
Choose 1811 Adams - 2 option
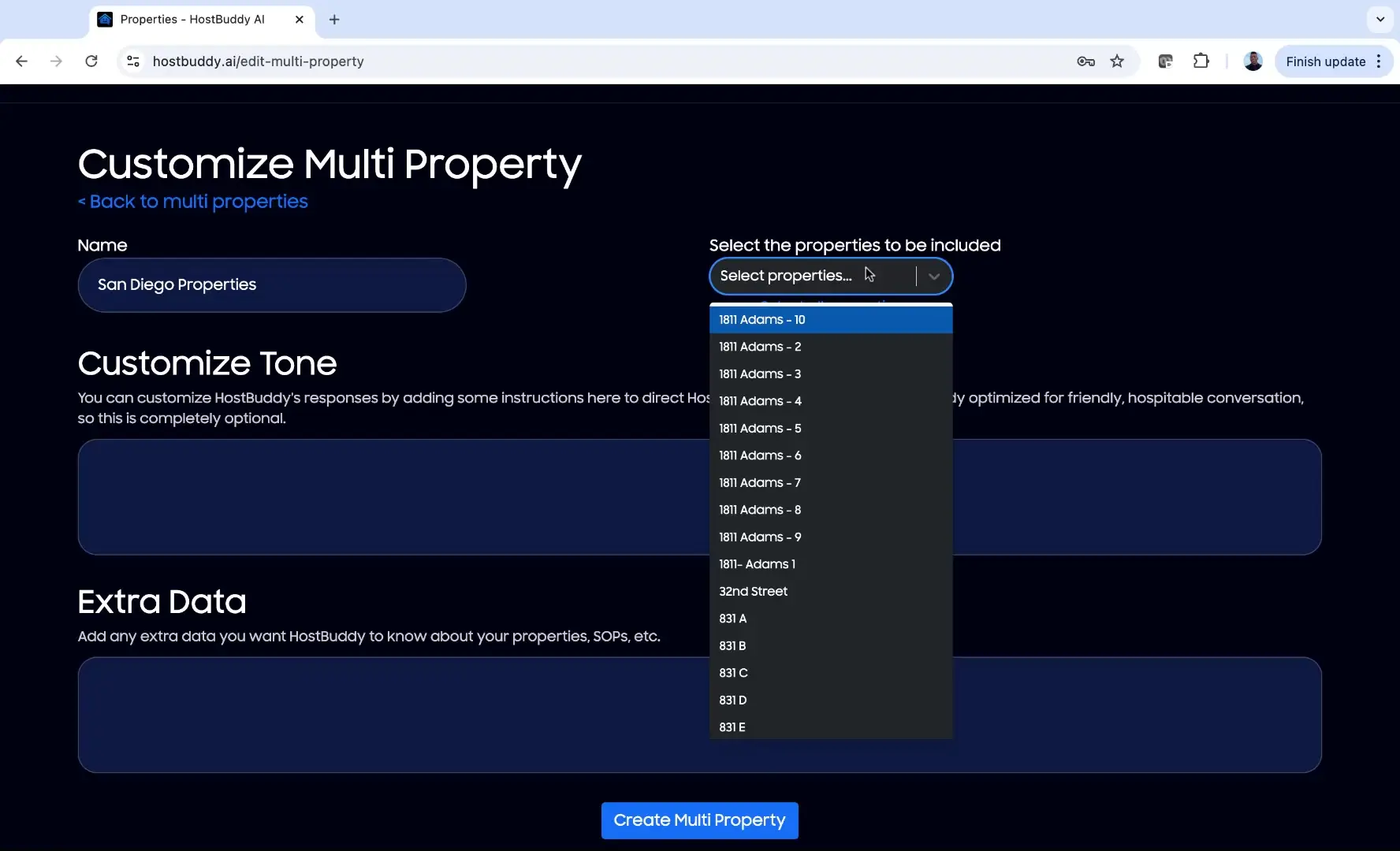(831, 347)
